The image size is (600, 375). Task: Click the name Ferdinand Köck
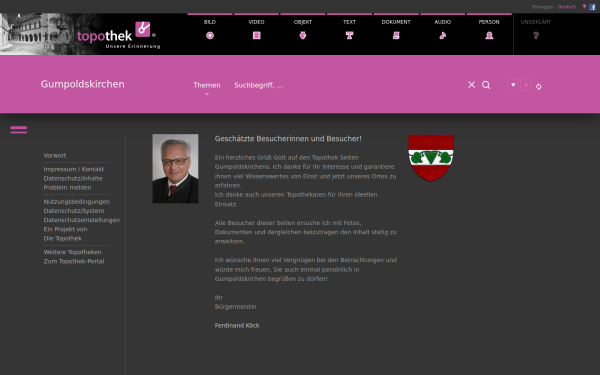[237, 325]
